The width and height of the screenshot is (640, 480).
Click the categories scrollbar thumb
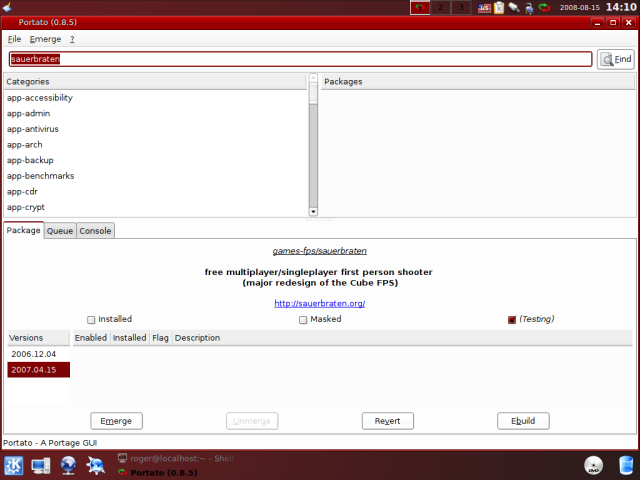[313, 92]
